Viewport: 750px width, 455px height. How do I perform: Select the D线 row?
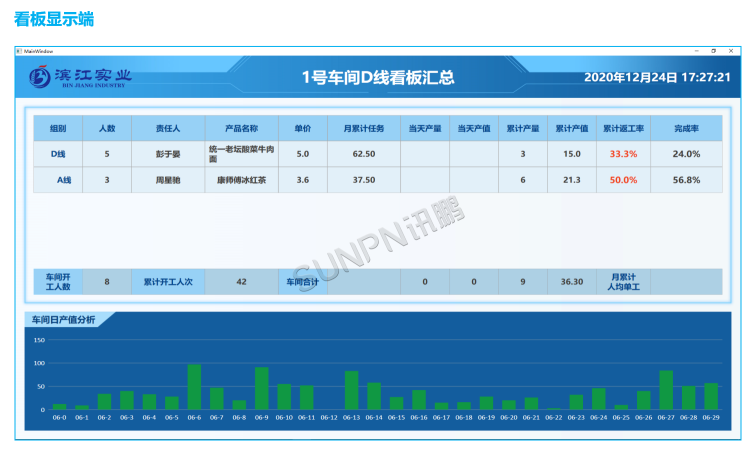tap(58, 154)
